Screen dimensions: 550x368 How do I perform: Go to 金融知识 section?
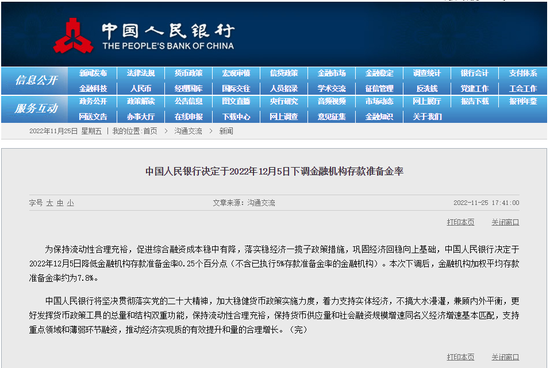[x=380, y=116]
